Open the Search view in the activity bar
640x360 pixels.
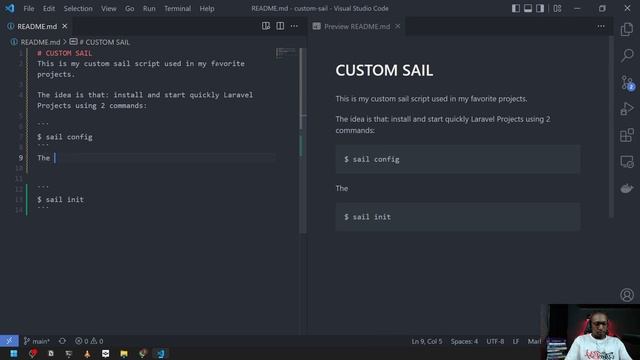click(x=627, y=55)
